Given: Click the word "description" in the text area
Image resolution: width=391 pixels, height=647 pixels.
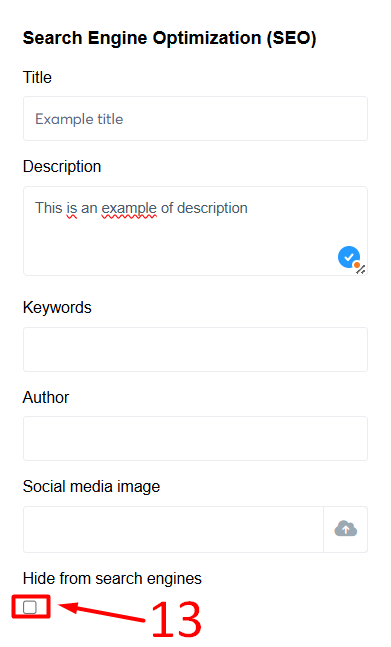Looking at the screenshot, I should click(x=212, y=208).
